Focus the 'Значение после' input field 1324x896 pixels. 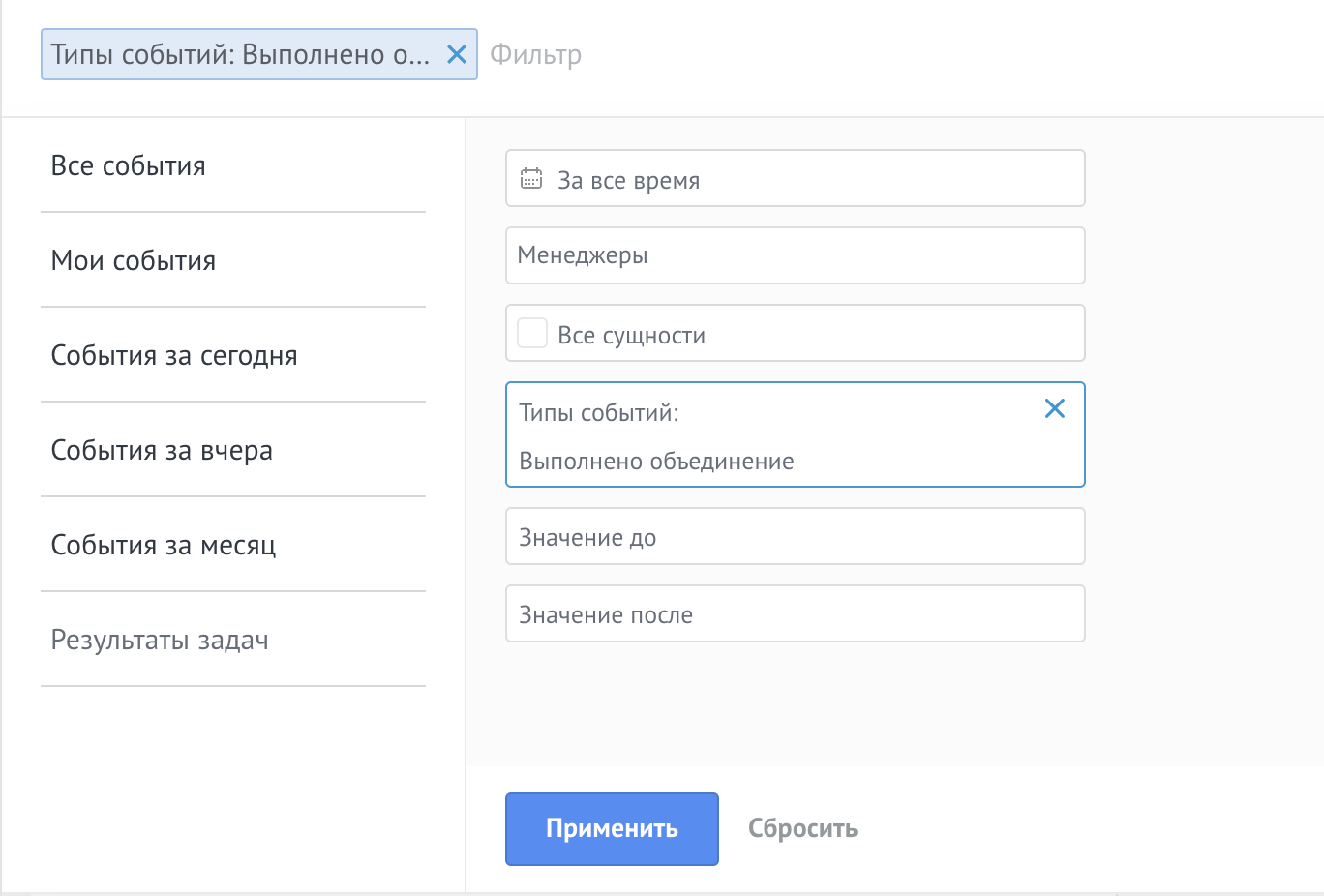pos(796,613)
